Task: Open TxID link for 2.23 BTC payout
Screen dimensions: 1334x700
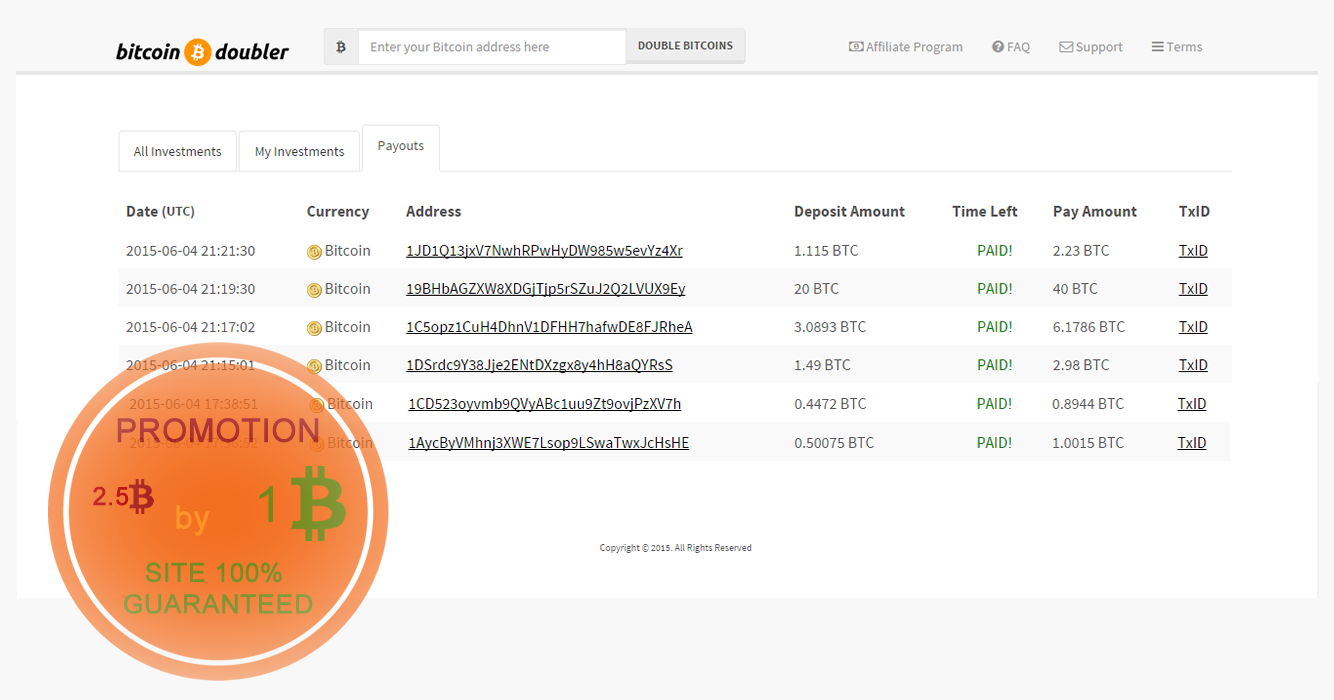Action: coord(1193,251)
